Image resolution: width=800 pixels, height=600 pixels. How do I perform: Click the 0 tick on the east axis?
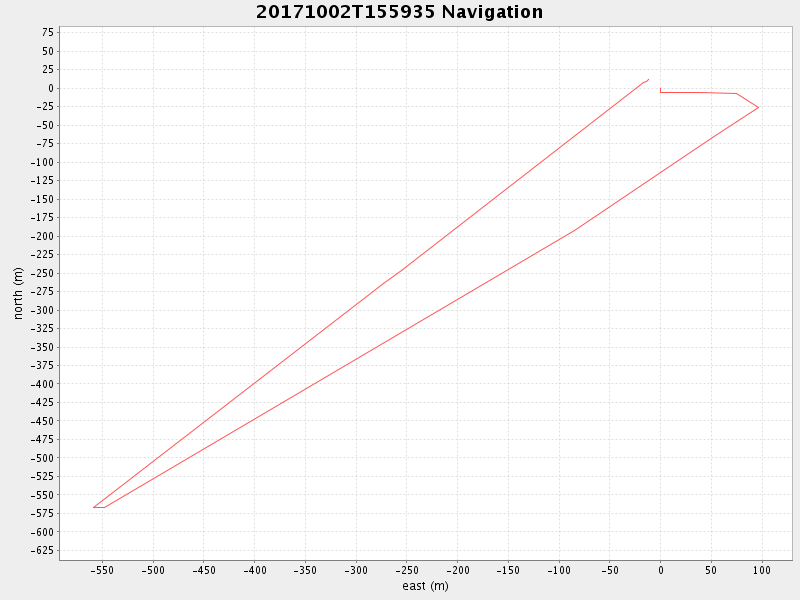point(660,570)
